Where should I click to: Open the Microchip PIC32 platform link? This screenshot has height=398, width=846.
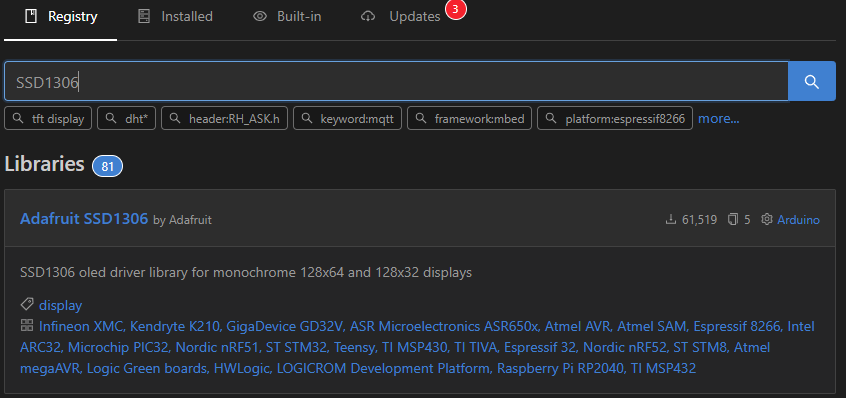coord(119,347)
